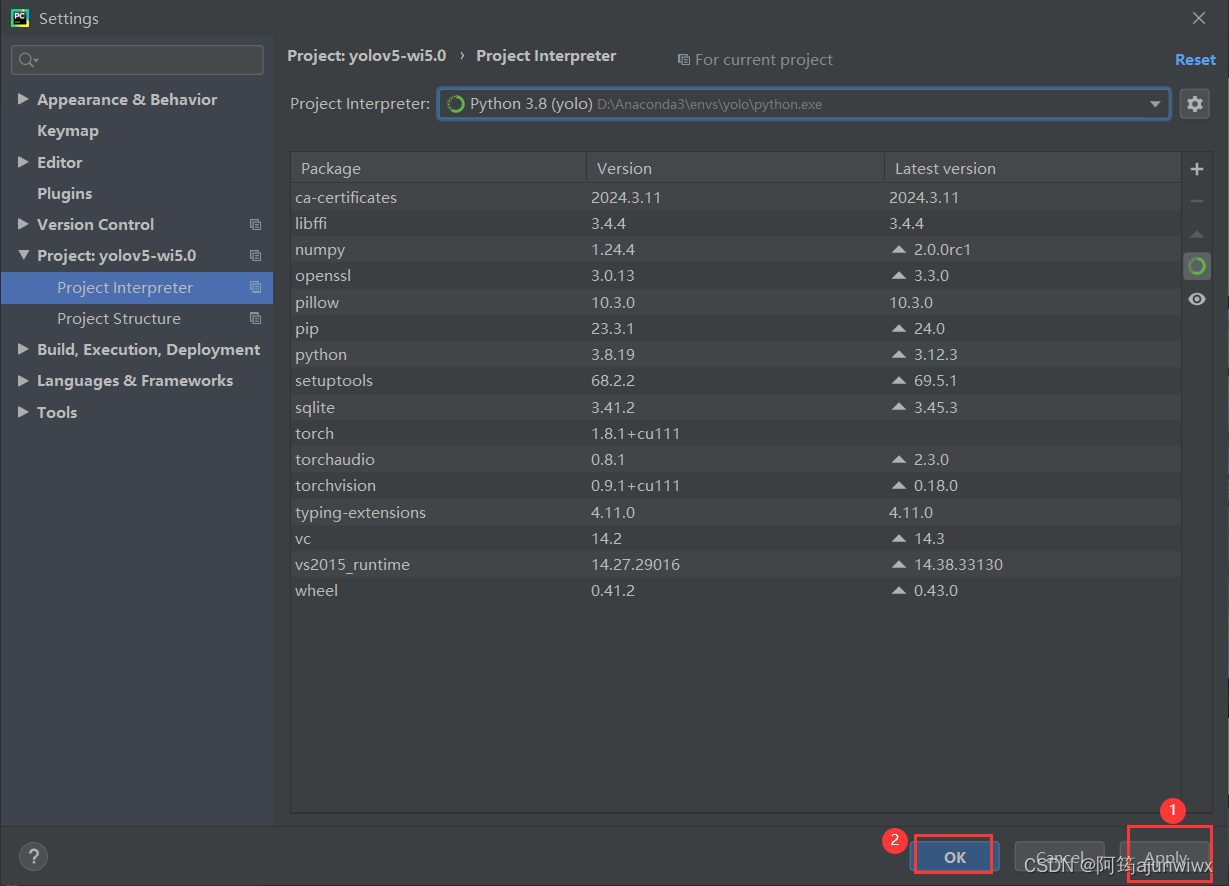
Task: Select the openssl package row
Action: [x=736, y=276]
